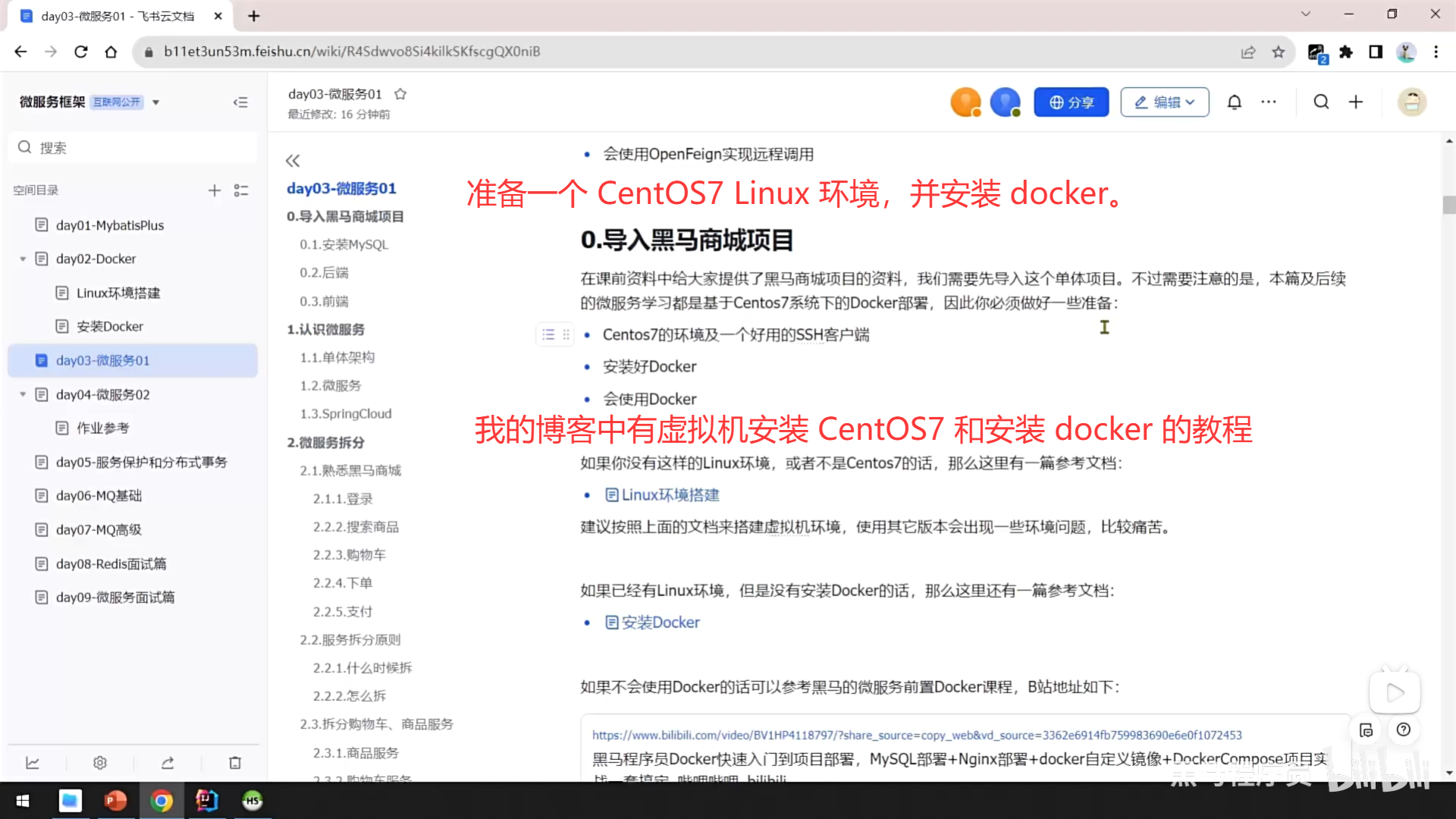Open the 互联网公开 permission dropdown
1456x819 pixels.
155,102
